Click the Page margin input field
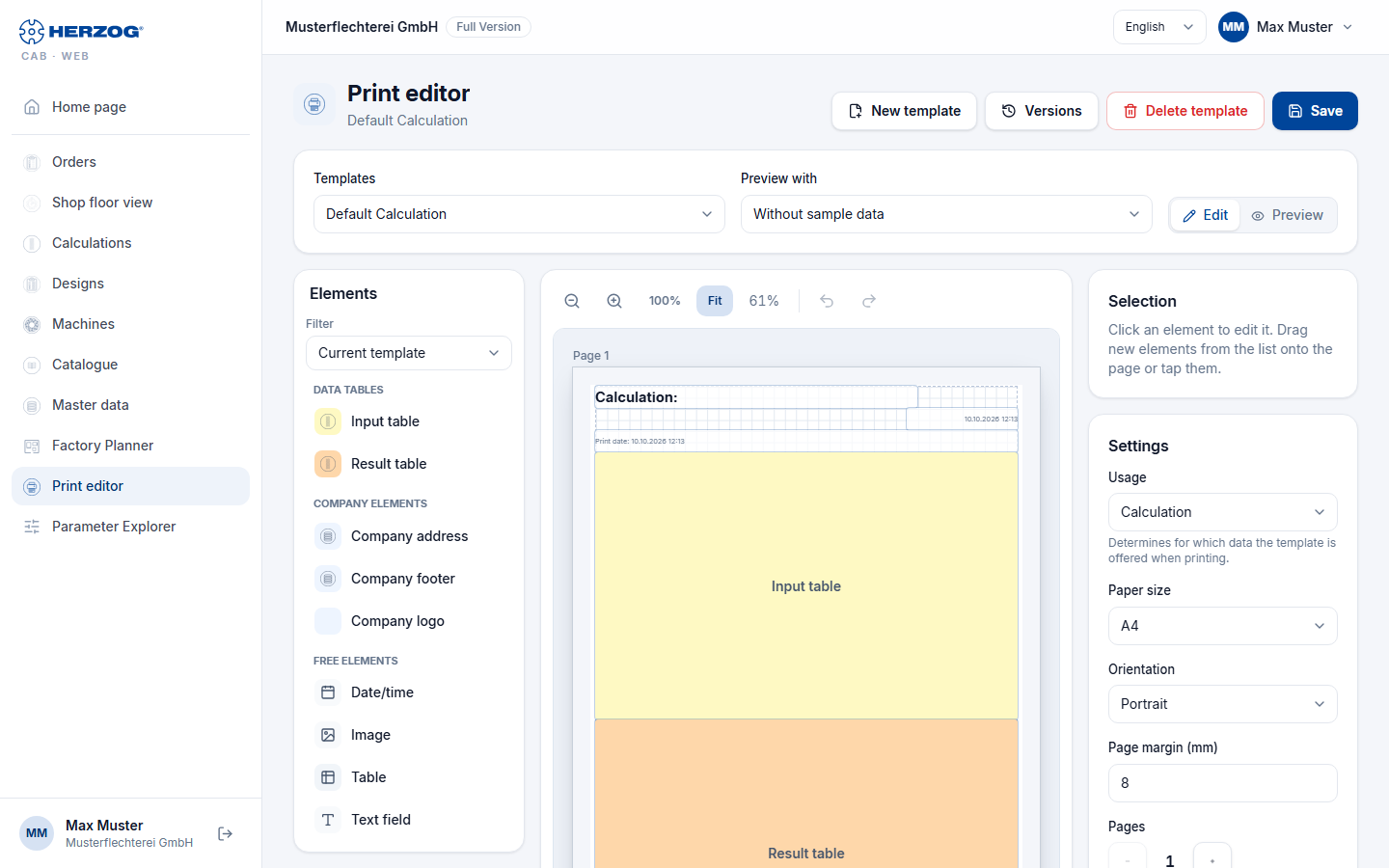 click(x=1223, y=783)
